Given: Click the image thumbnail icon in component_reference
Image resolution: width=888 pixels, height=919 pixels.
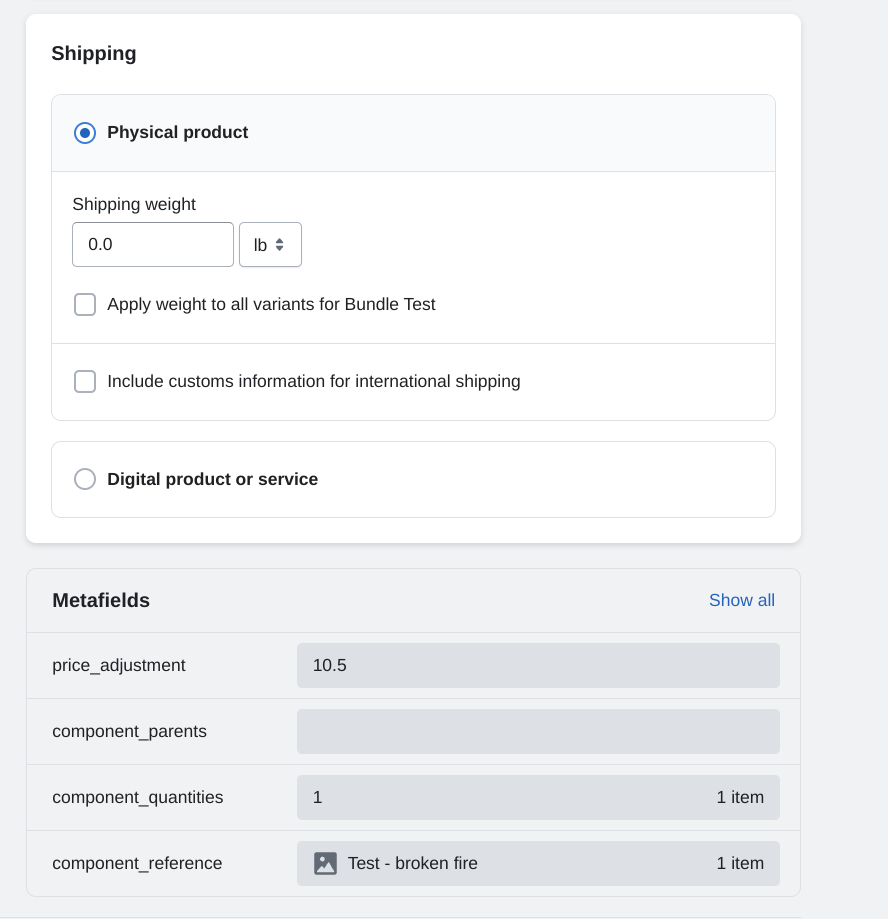Looking at the screenshot, I should [325, 862].
